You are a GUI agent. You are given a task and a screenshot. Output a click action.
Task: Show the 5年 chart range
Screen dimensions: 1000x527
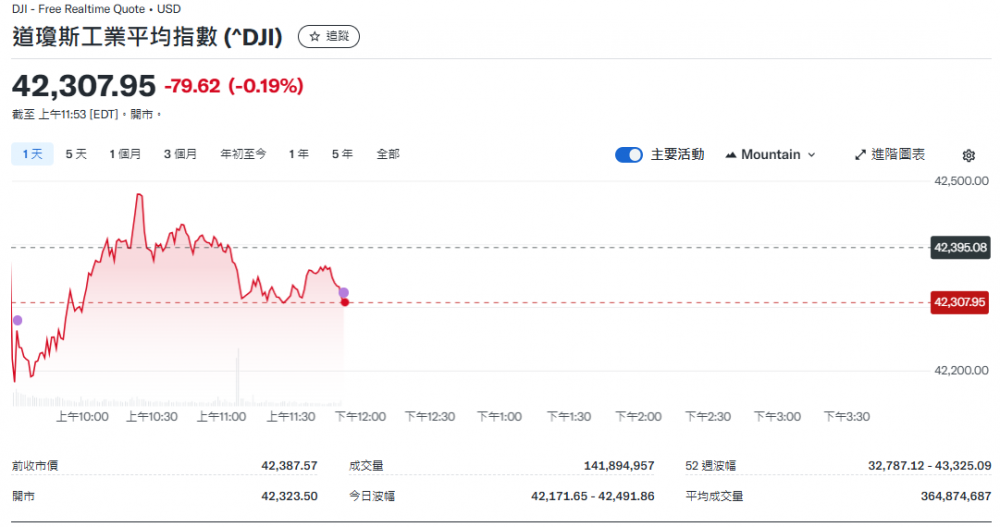(x=342, y=154)
